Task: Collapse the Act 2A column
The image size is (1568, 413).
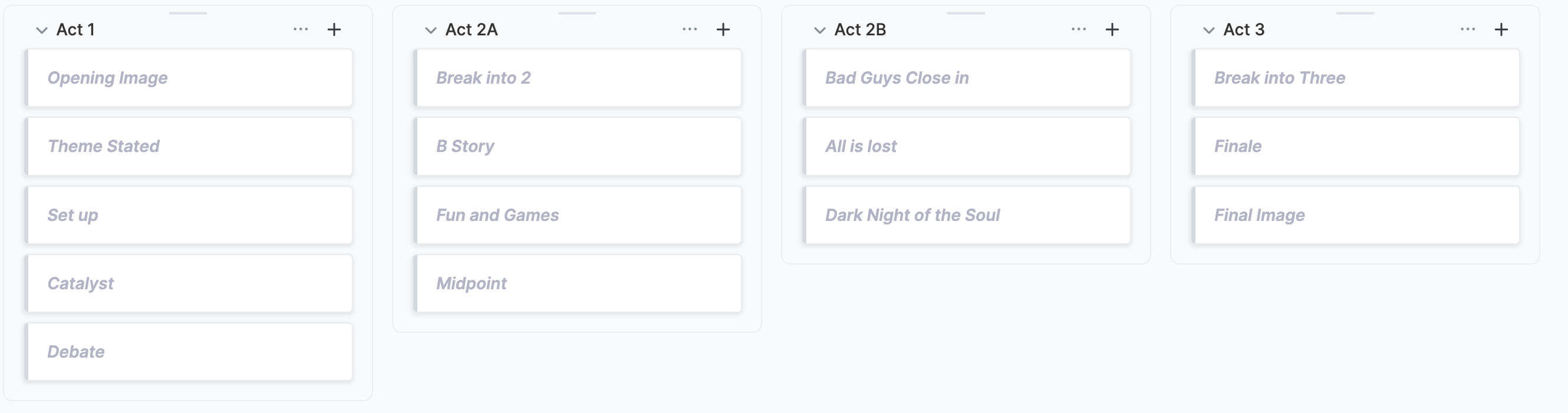Action: click(x=430, y=30)
